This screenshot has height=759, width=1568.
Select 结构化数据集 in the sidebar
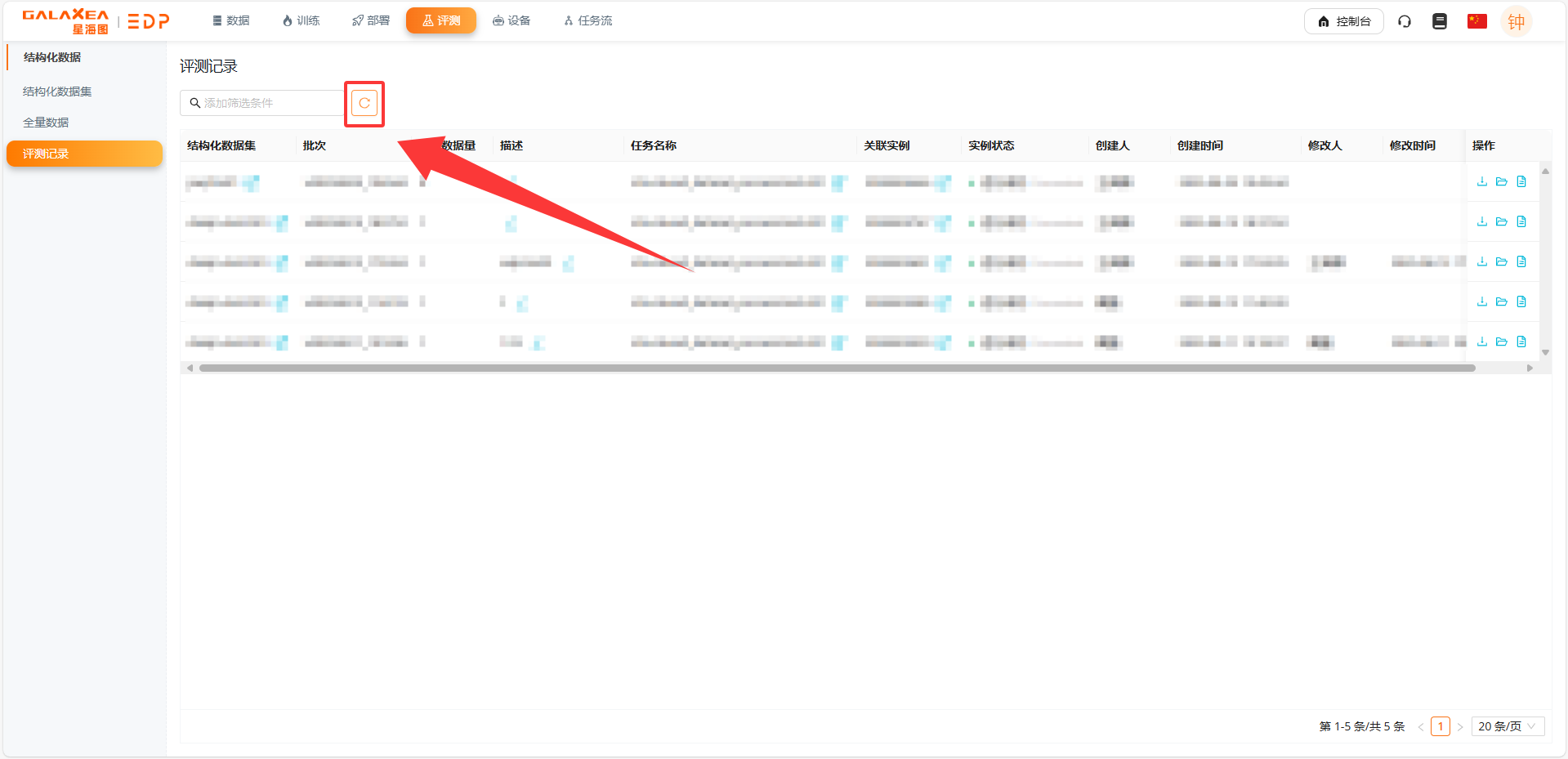tap(57, 92)
